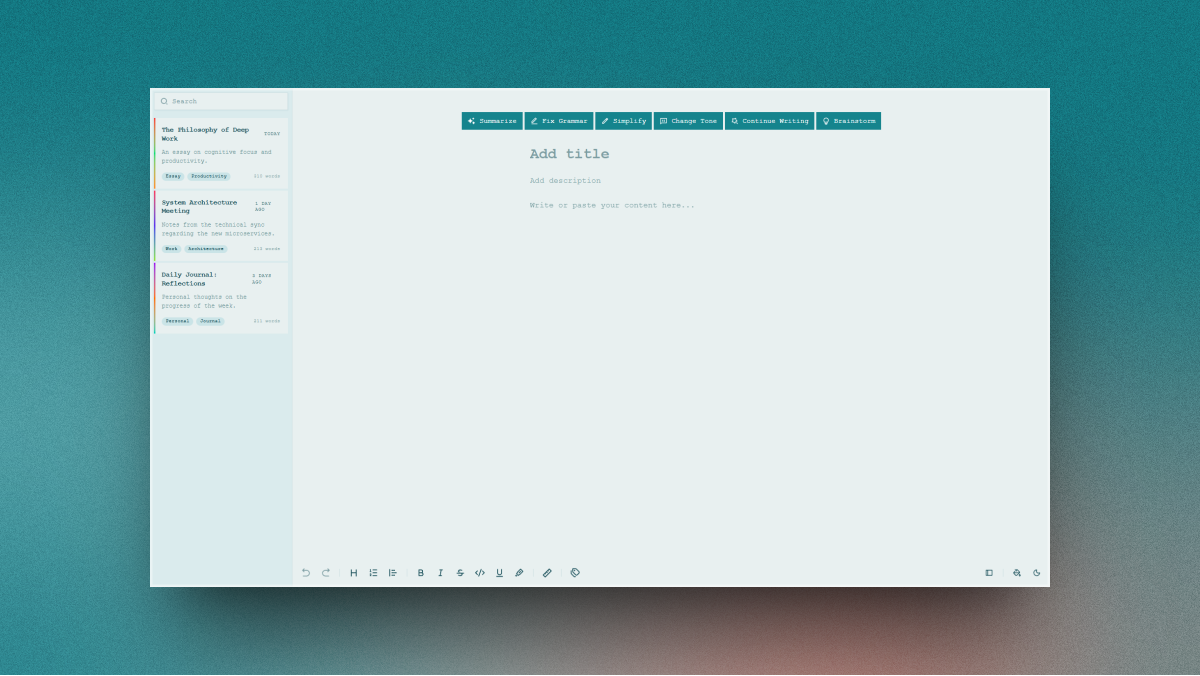Click the numbered list icon
Screen dimensions: 1200x676
pos(373,572)
